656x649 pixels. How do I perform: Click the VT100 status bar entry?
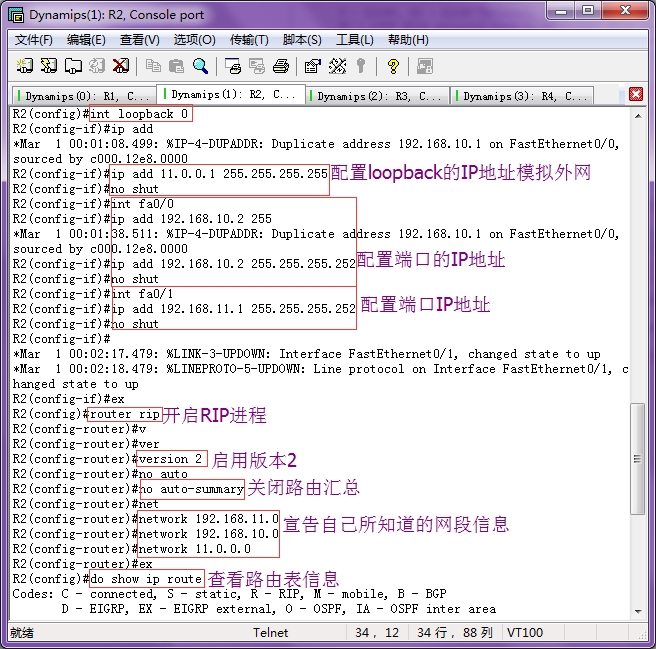[525, 632]
